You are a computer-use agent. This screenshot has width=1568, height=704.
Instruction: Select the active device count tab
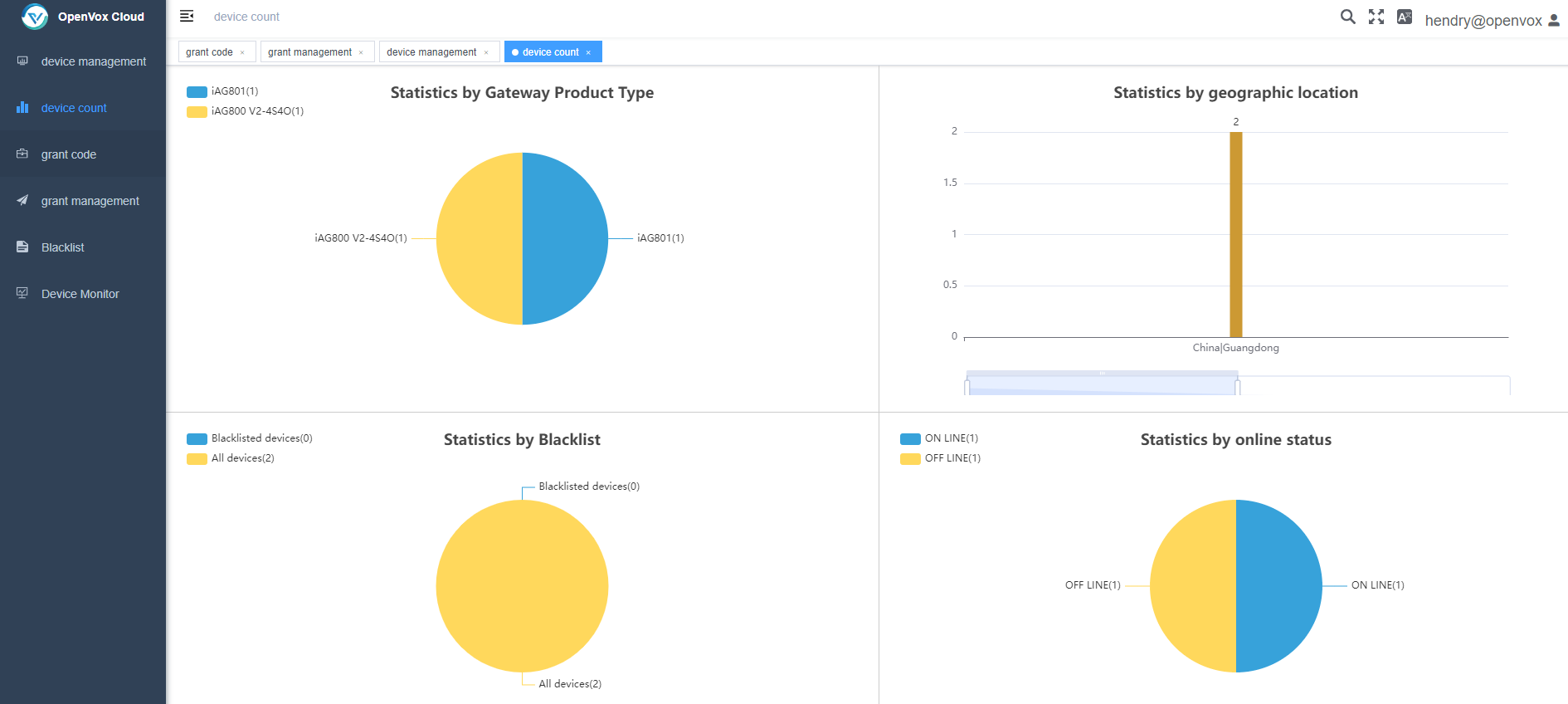tap(553, 51)
